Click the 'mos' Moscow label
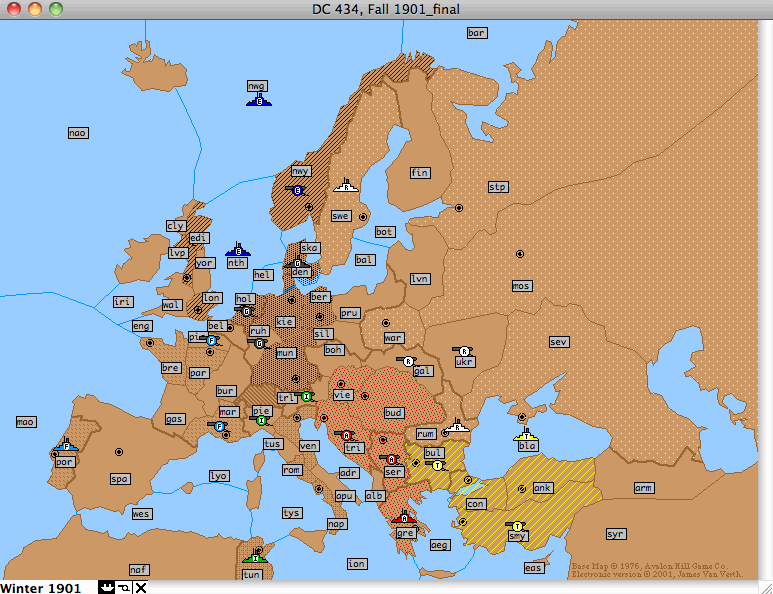 tap(522, 286)
